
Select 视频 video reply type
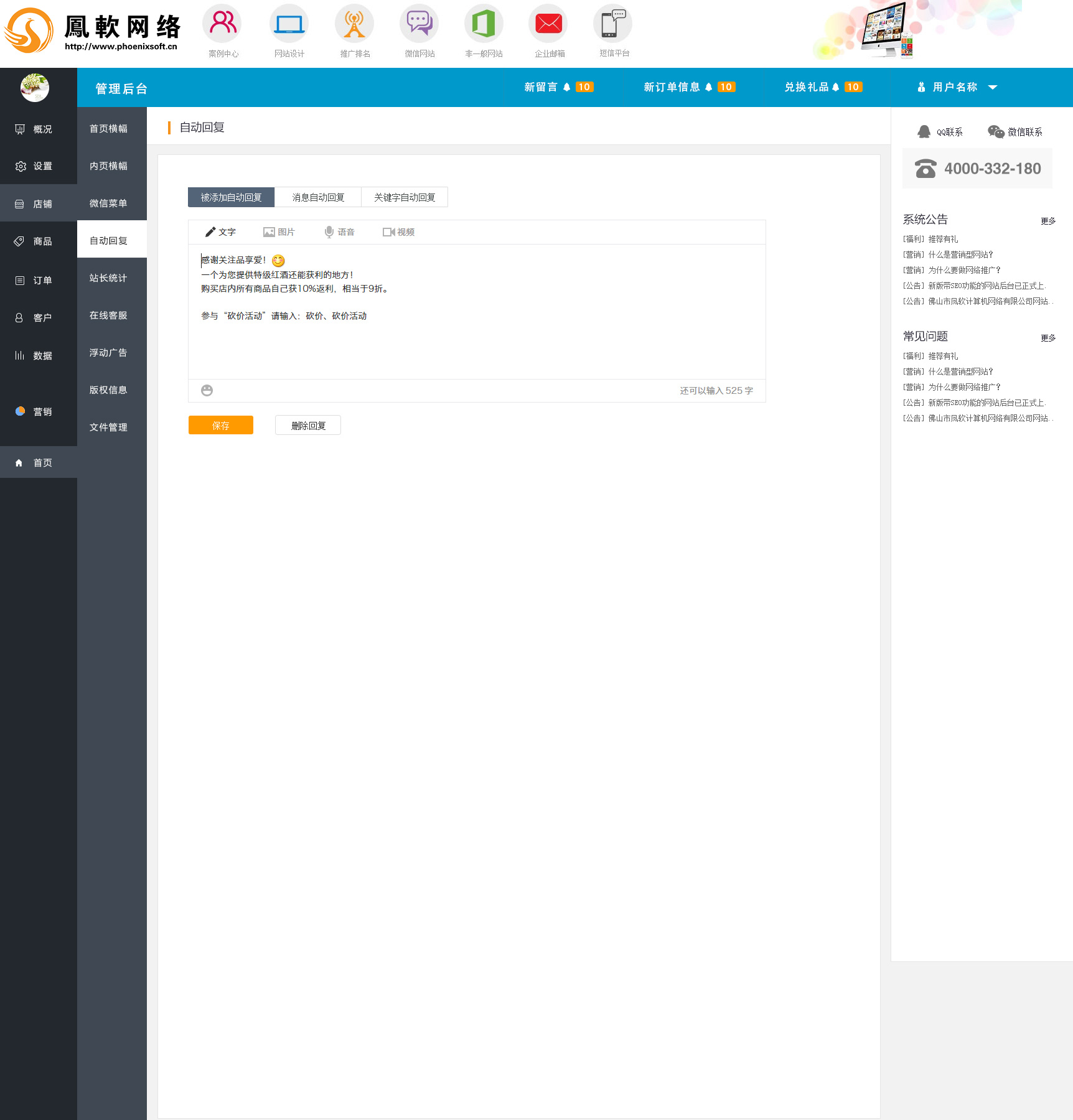click(x=398, y=232)
